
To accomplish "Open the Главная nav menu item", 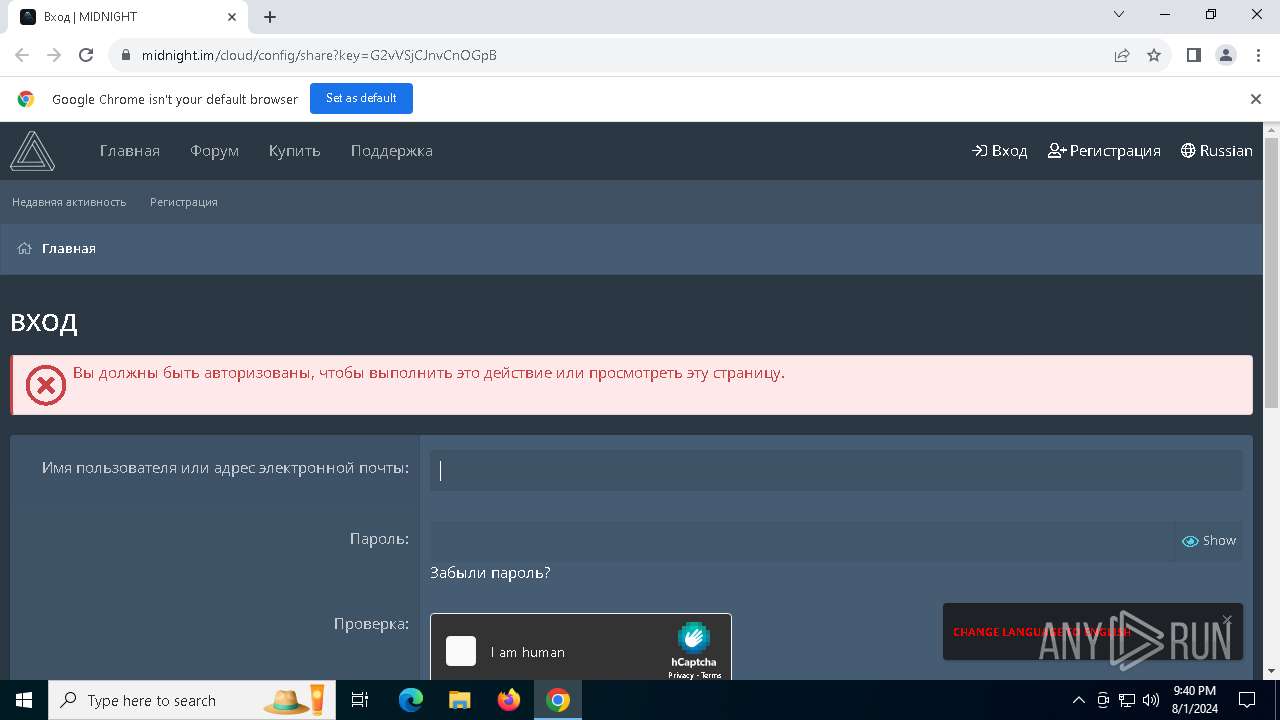I will [130, 151].
